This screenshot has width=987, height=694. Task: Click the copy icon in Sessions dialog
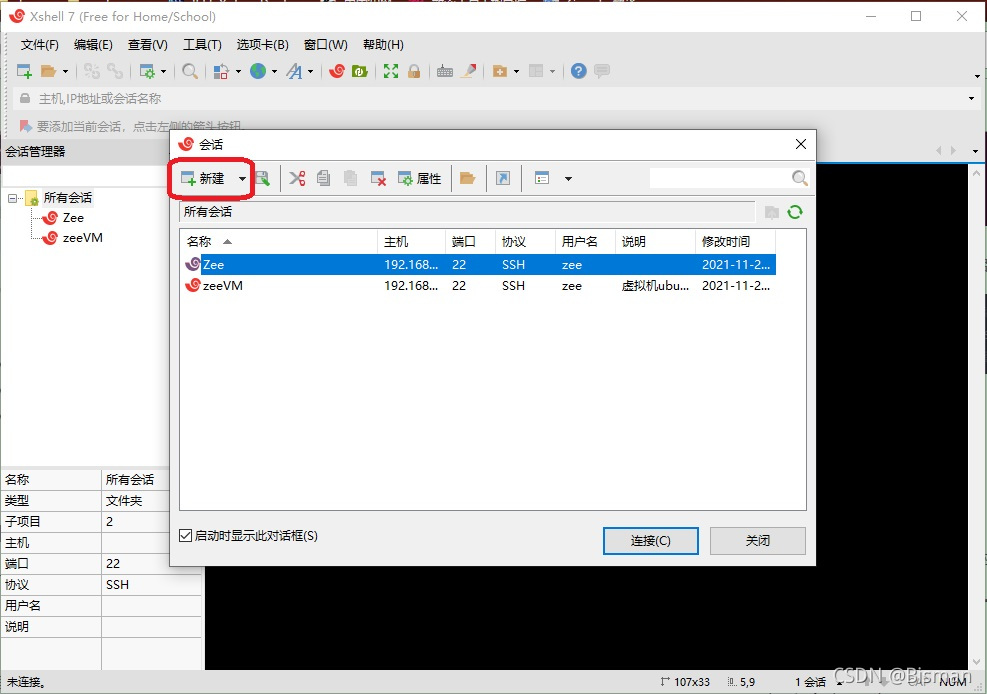click(324, 178)
